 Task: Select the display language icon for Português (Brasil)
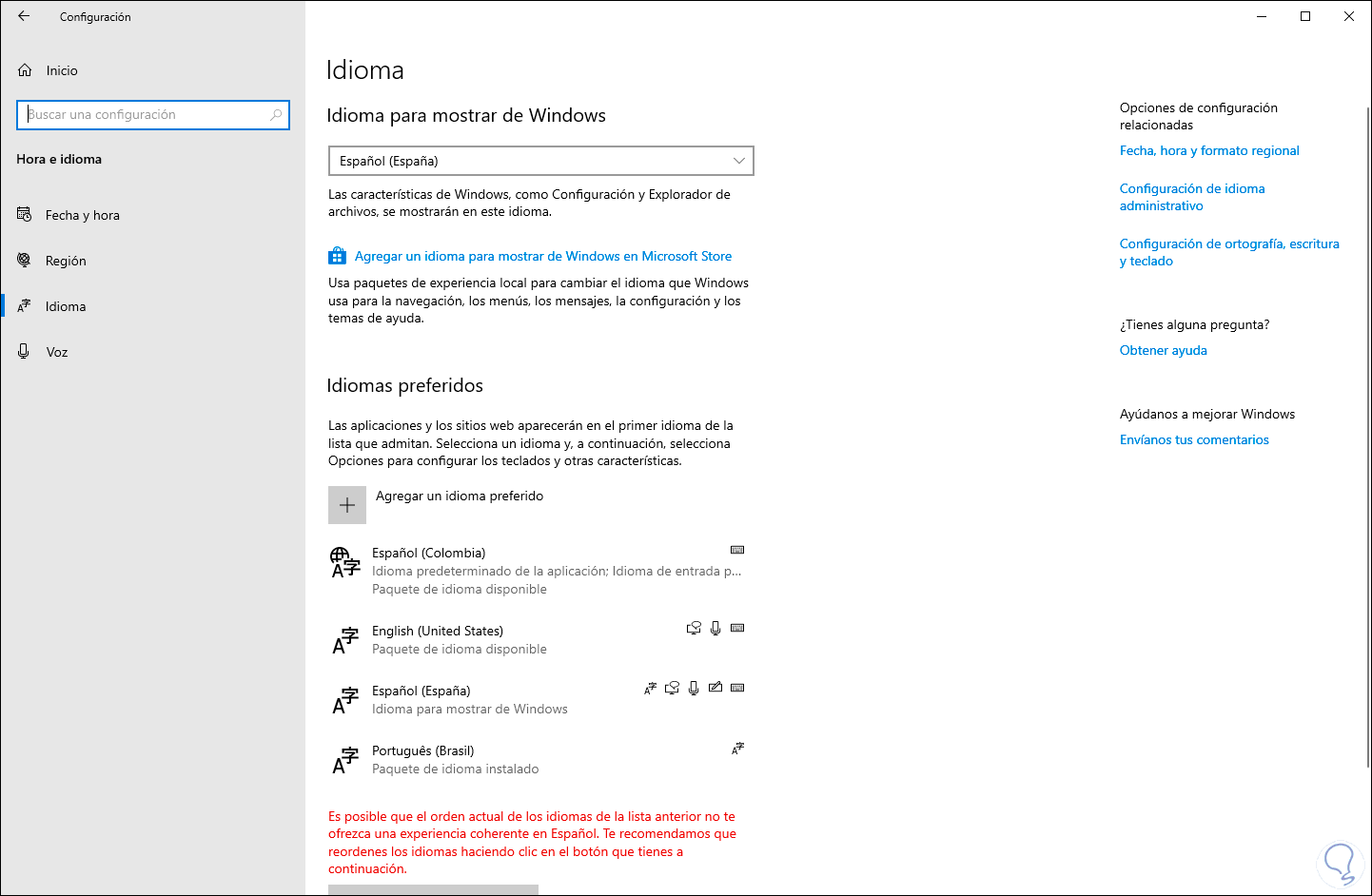coord(737,749)
